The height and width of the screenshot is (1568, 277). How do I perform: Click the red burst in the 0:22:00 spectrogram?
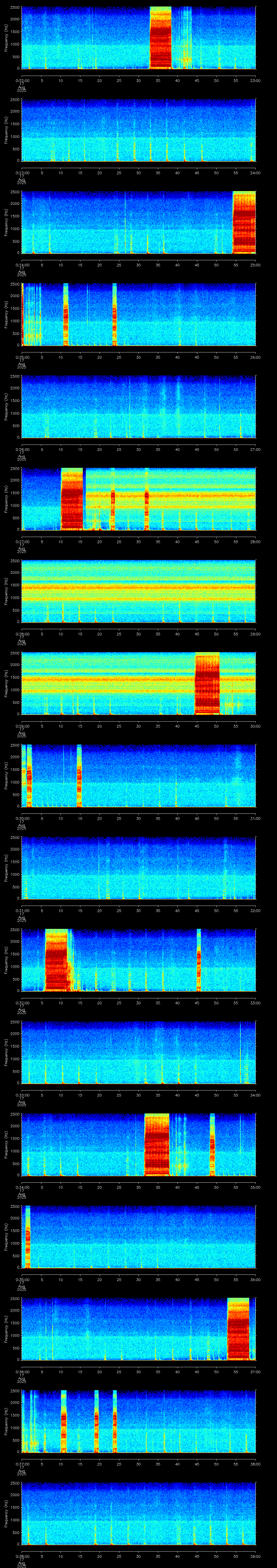pos(161,38)
